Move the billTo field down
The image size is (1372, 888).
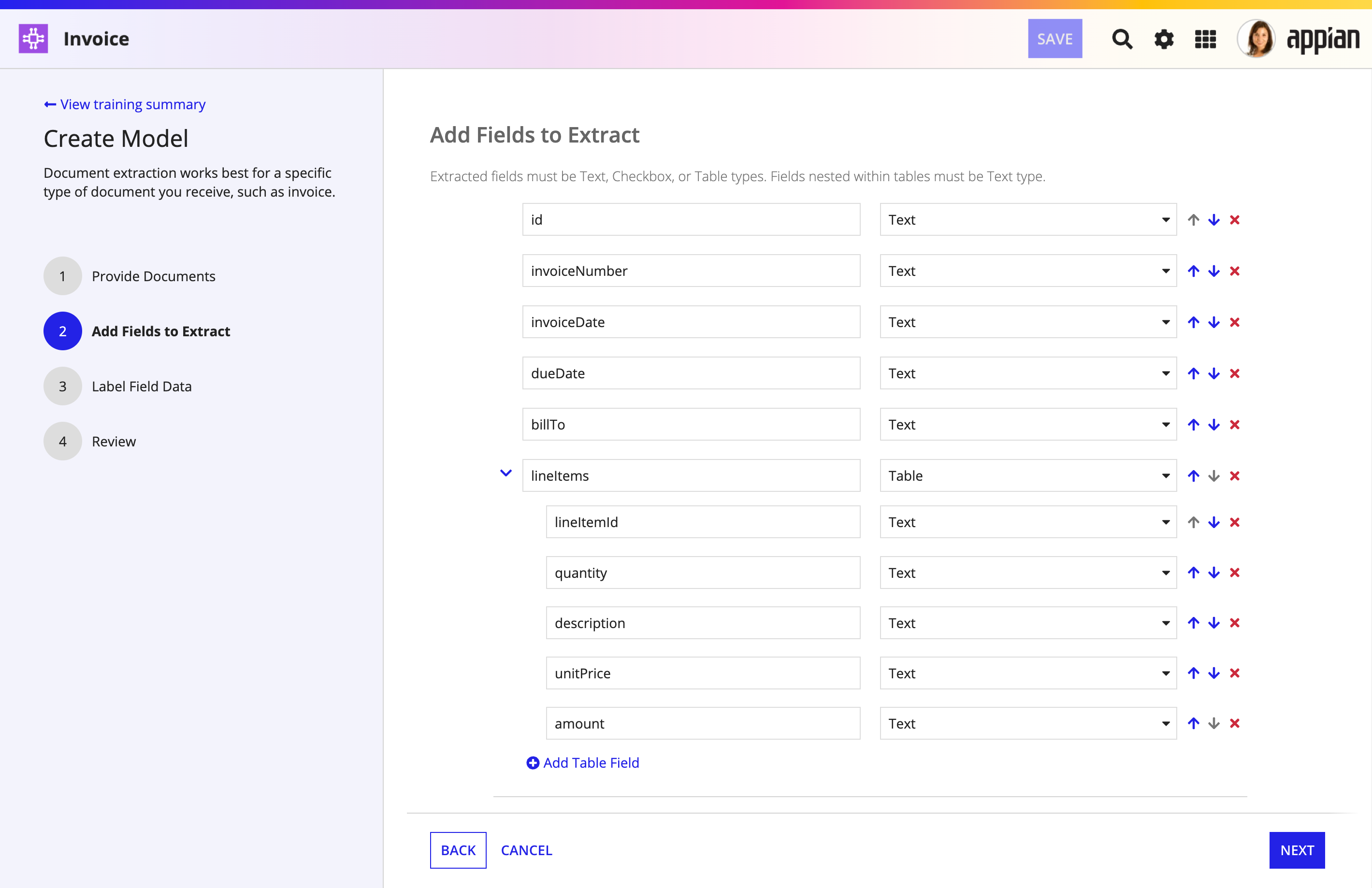1214,425
